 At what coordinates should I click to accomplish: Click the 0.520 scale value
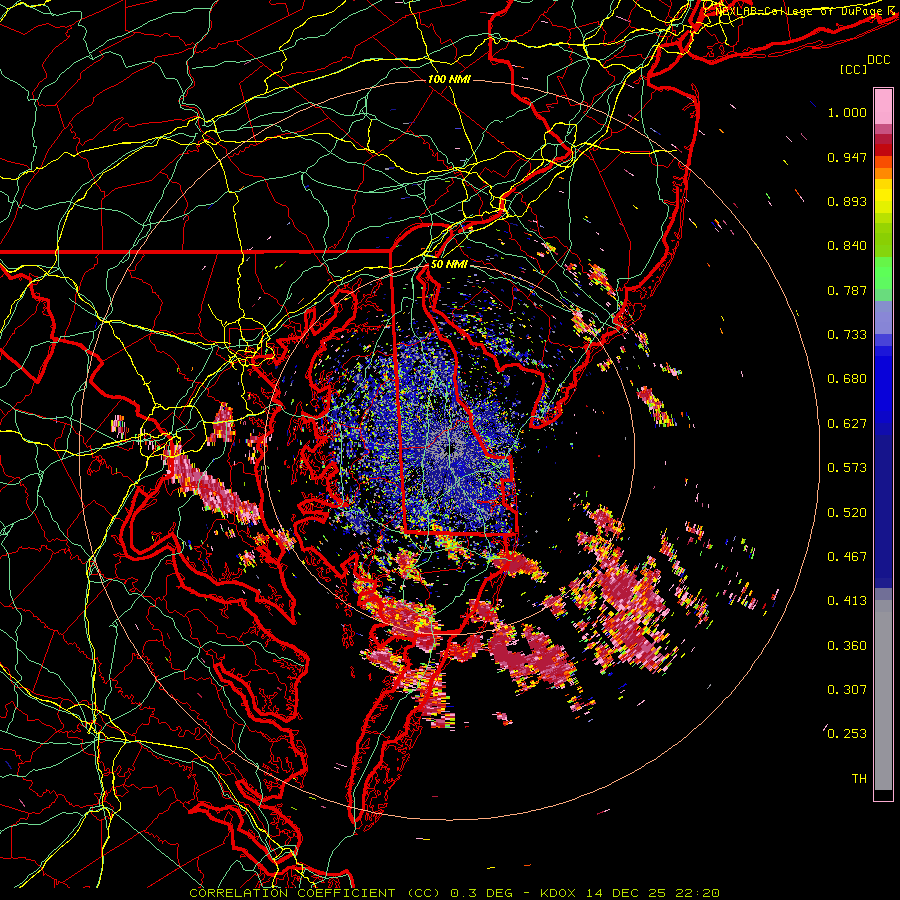coord(847,513)
